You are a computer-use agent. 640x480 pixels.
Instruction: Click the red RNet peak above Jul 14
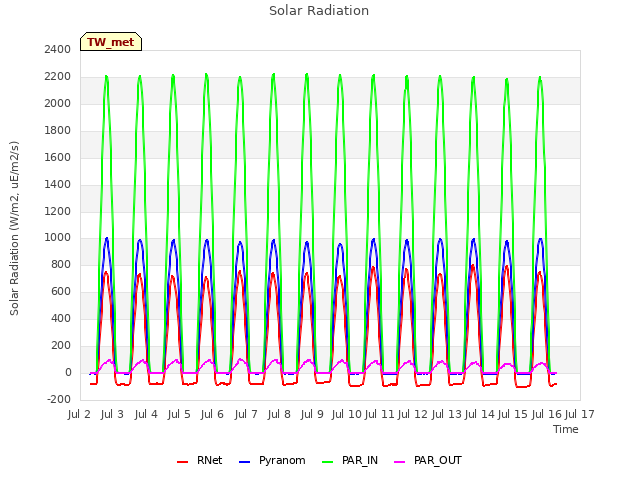(x=473, y=266)
